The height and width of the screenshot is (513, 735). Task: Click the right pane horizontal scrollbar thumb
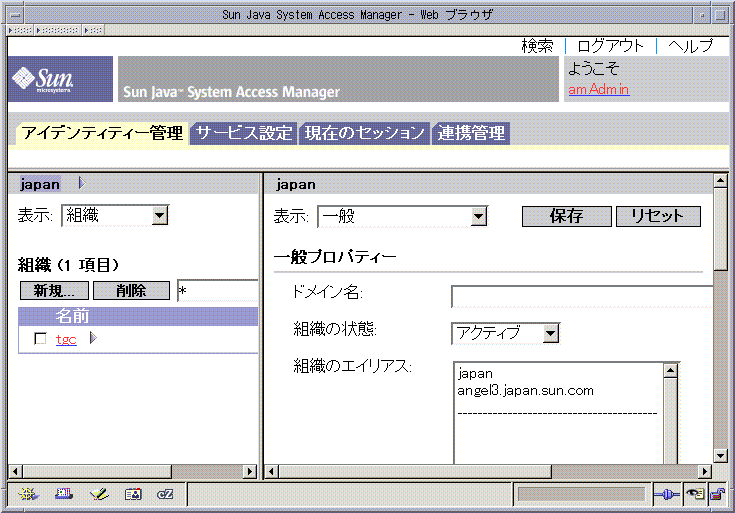415,471
